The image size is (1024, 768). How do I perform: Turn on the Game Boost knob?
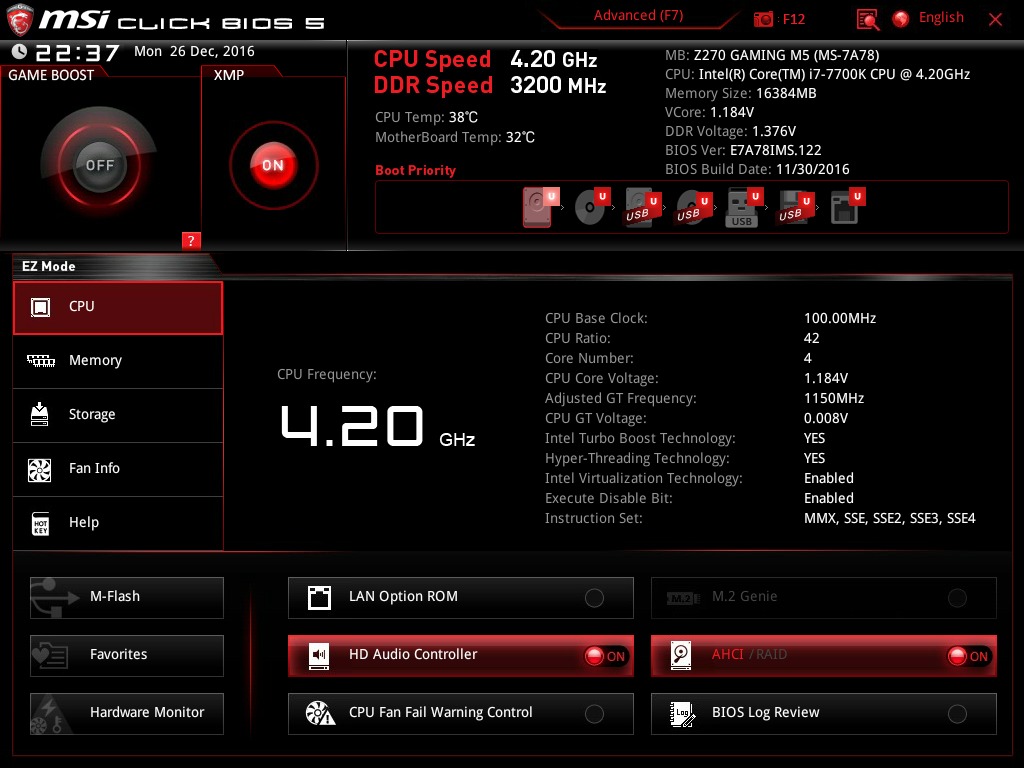click(x=99, y=165)
